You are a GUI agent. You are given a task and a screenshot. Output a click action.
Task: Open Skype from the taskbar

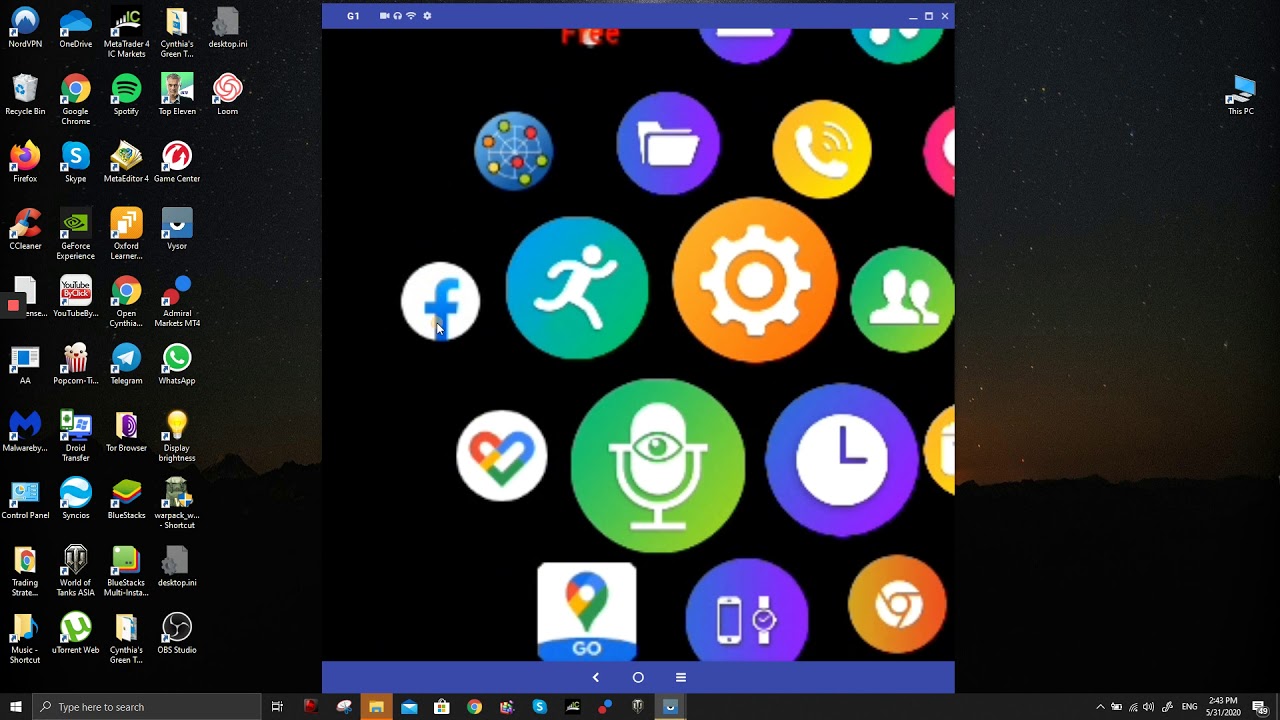(540, 707)
